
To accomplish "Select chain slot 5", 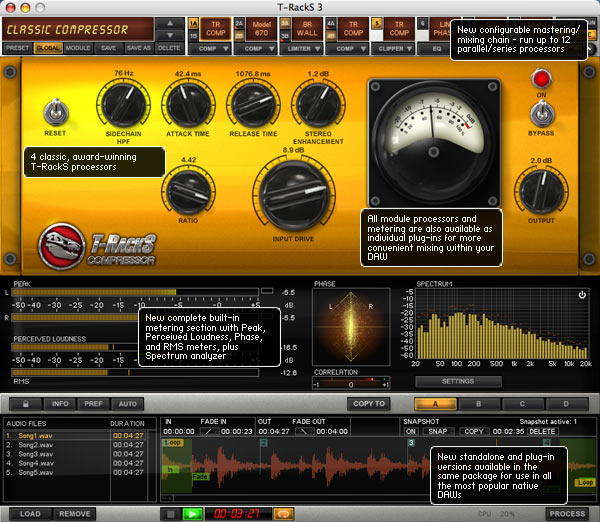I will click(377, 24).
